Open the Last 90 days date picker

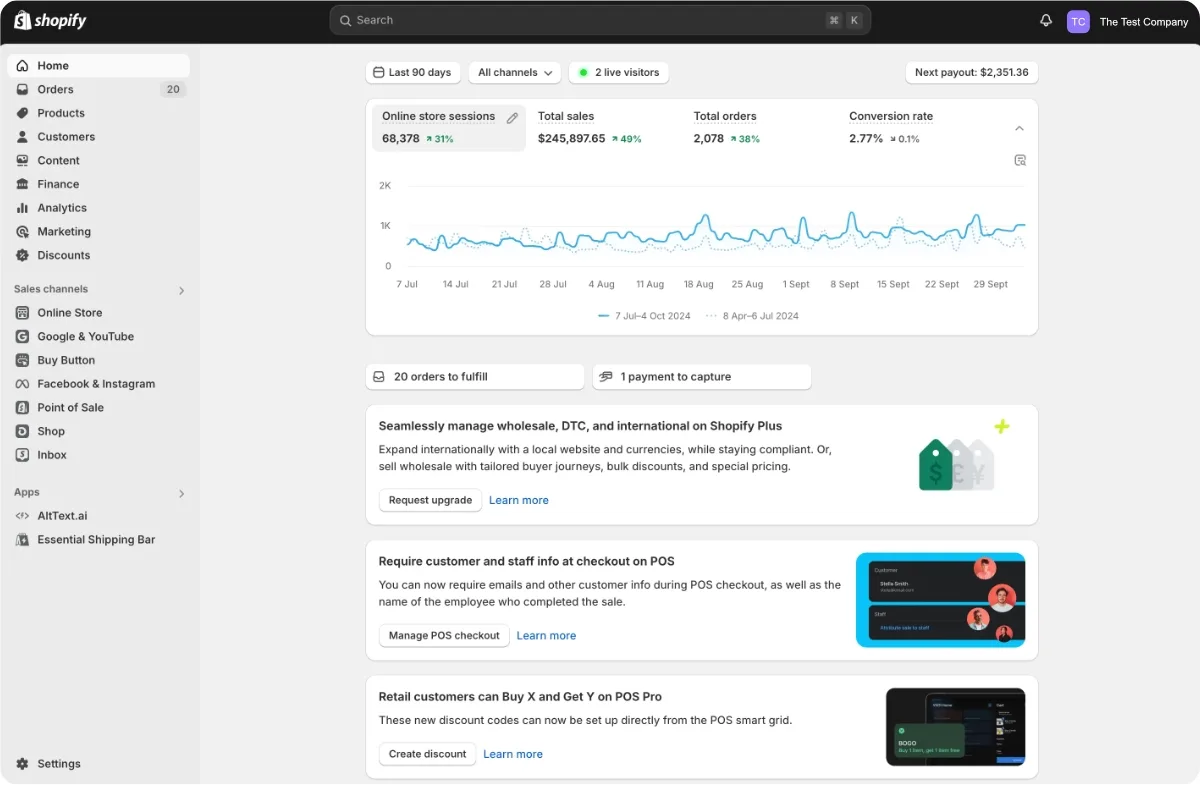(x=413, y=72)
